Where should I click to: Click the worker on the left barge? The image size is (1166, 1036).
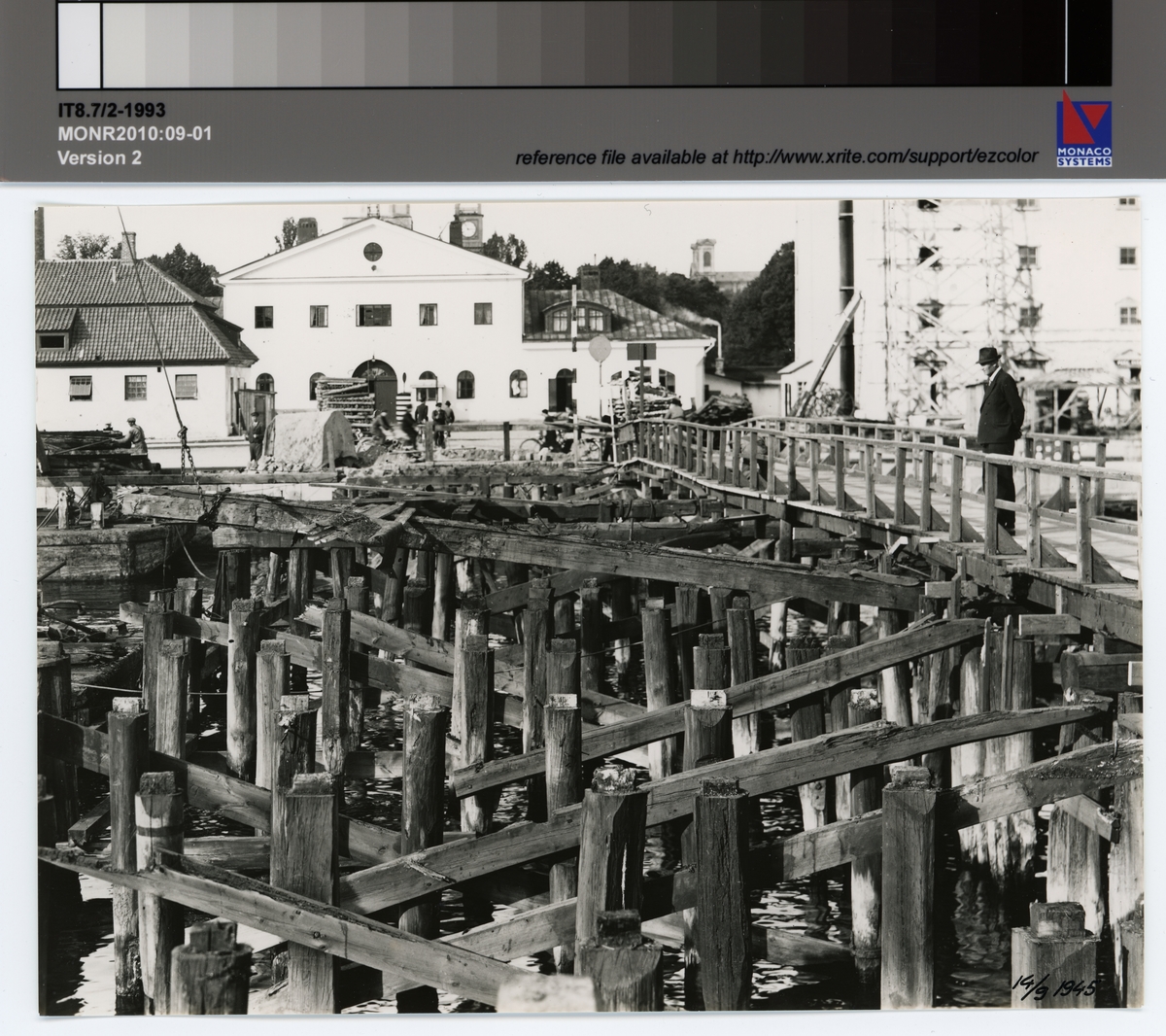click(x=133, y=436)
